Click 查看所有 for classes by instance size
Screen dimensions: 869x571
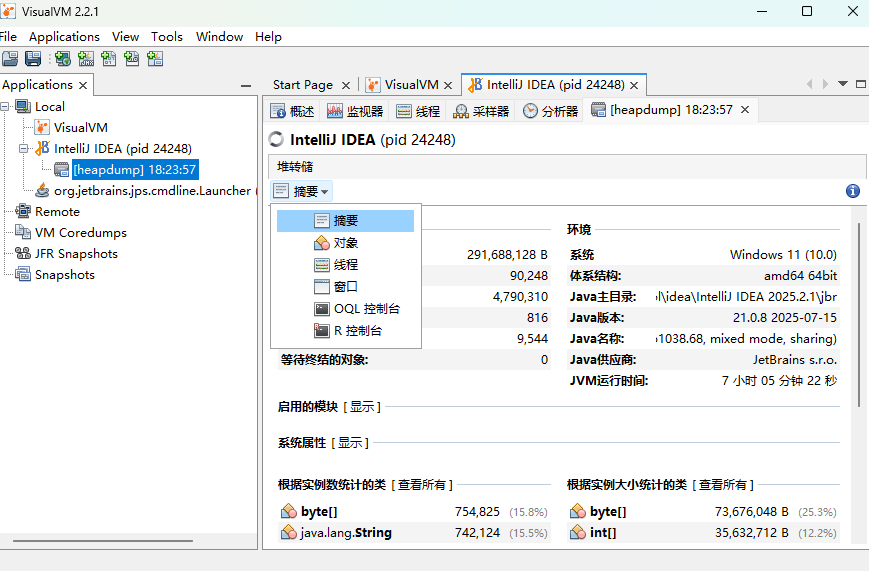pyautogui.click(x=723, y=485)
